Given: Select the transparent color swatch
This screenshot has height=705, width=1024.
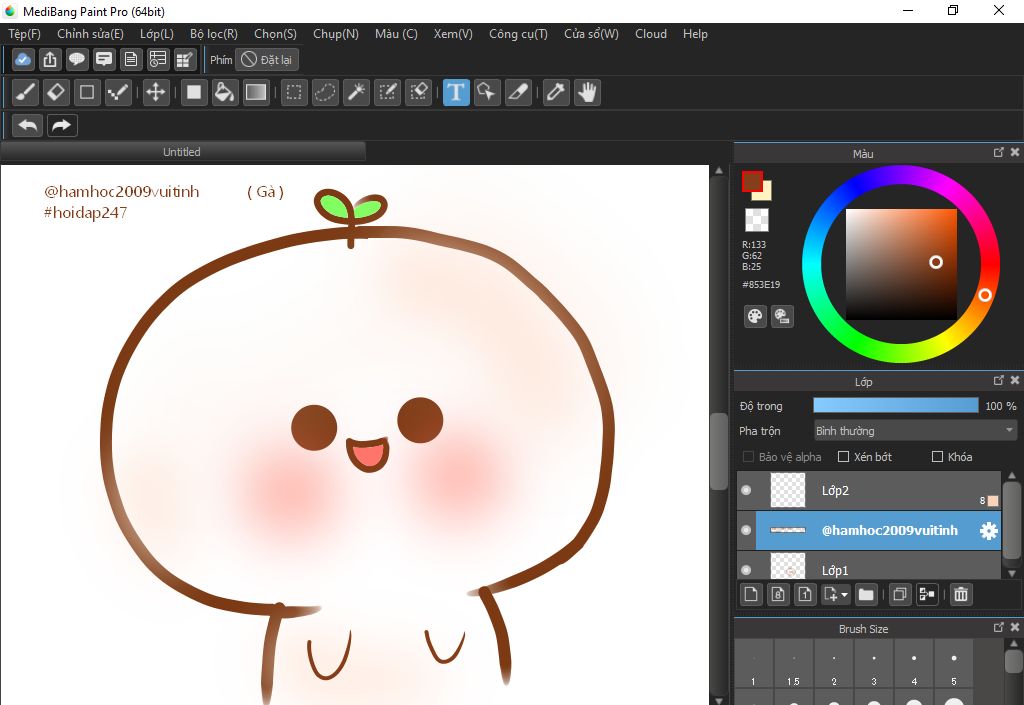Looking at the screenshot, I should [757, 220].
